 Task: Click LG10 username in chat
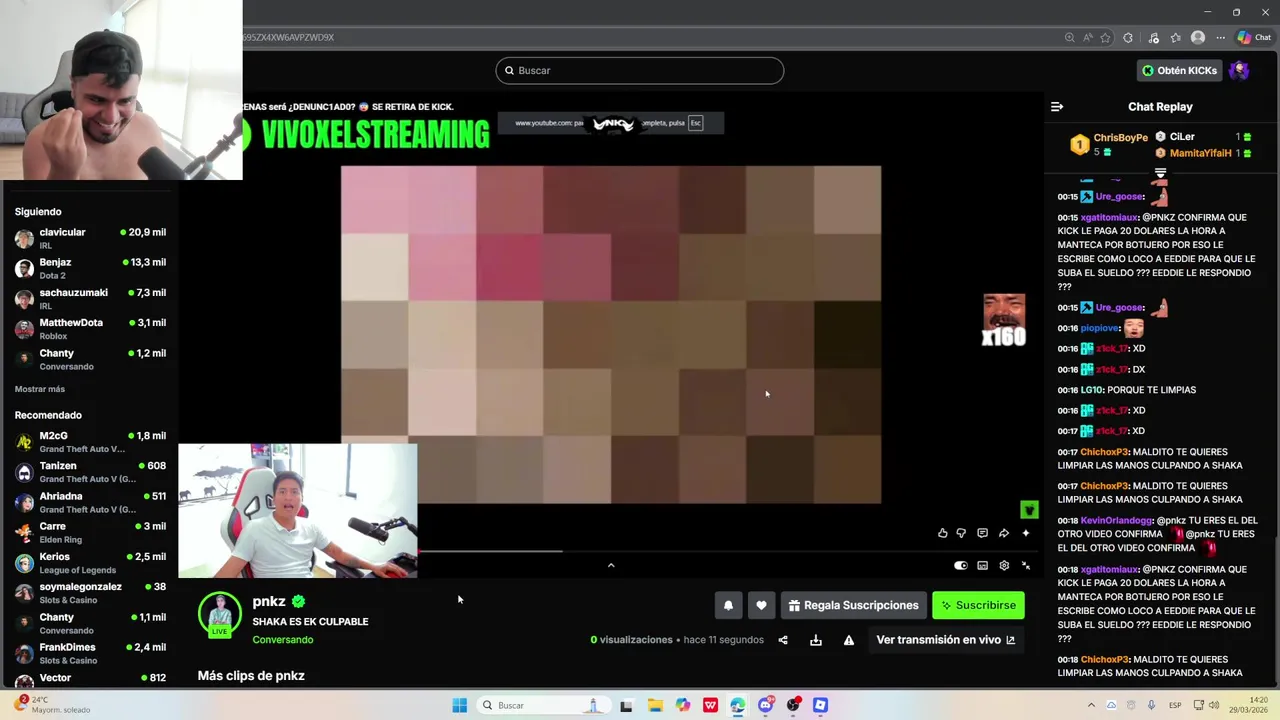tap(1093, 390)
